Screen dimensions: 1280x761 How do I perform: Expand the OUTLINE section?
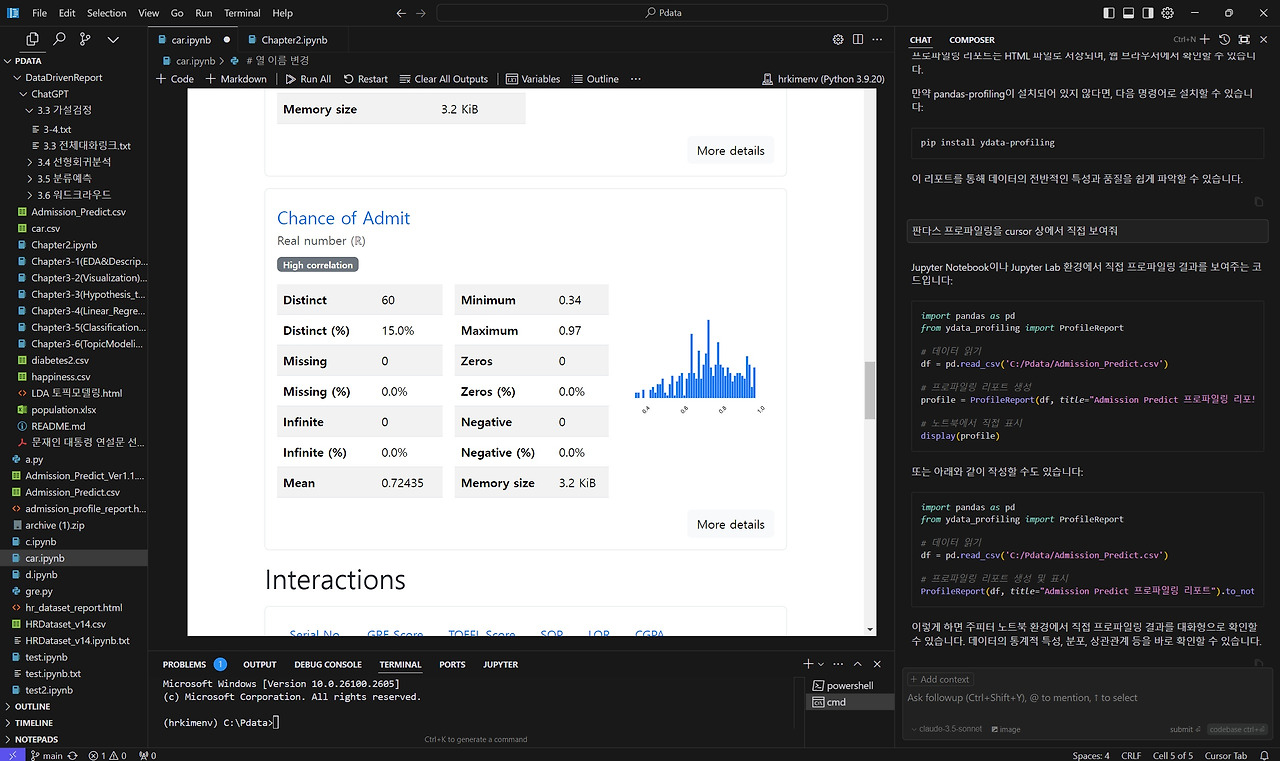point(74,706)
